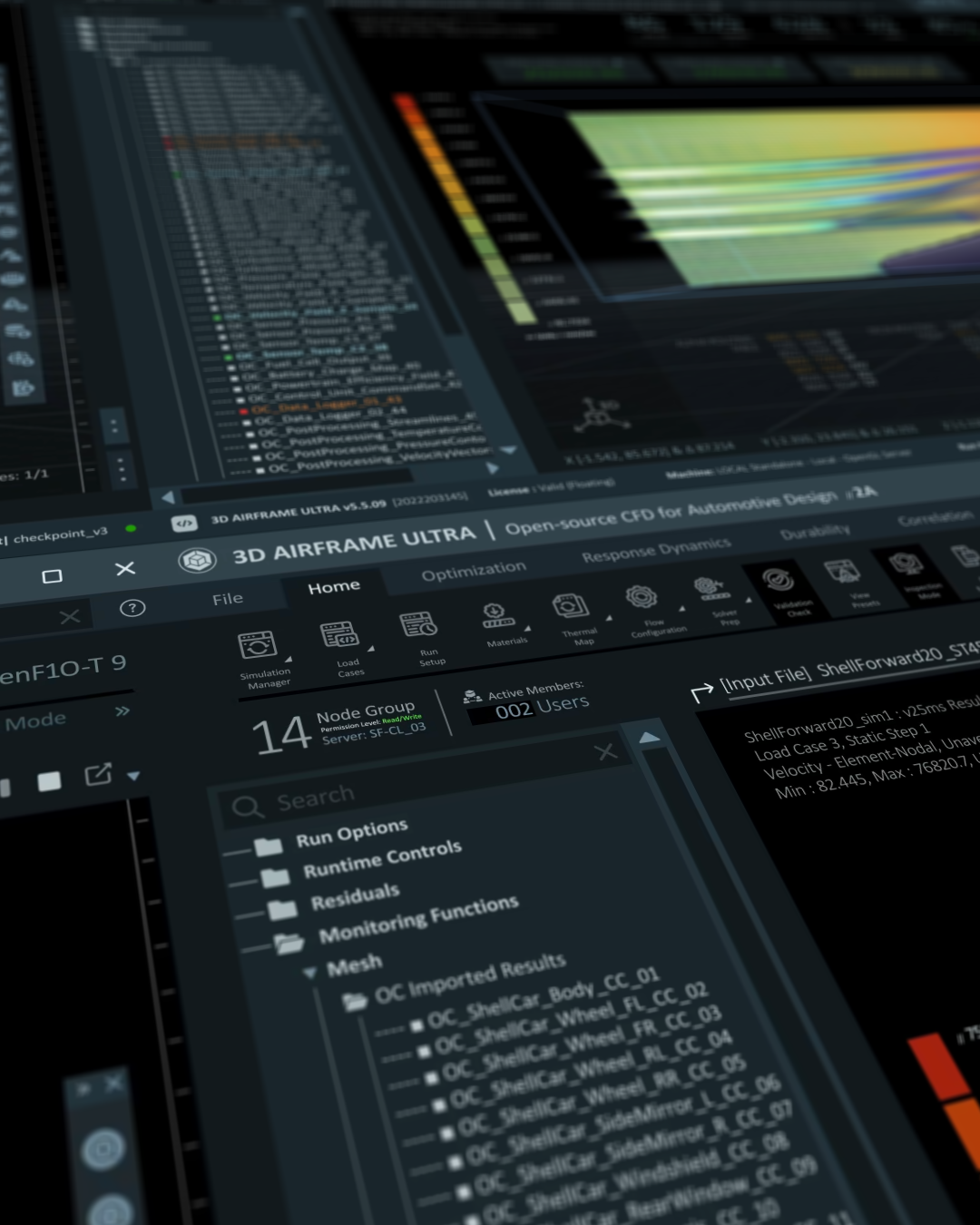This screenshot has width=980, height=1225.
Task: Open the Solver Prep tool
Action: (711, 589)
